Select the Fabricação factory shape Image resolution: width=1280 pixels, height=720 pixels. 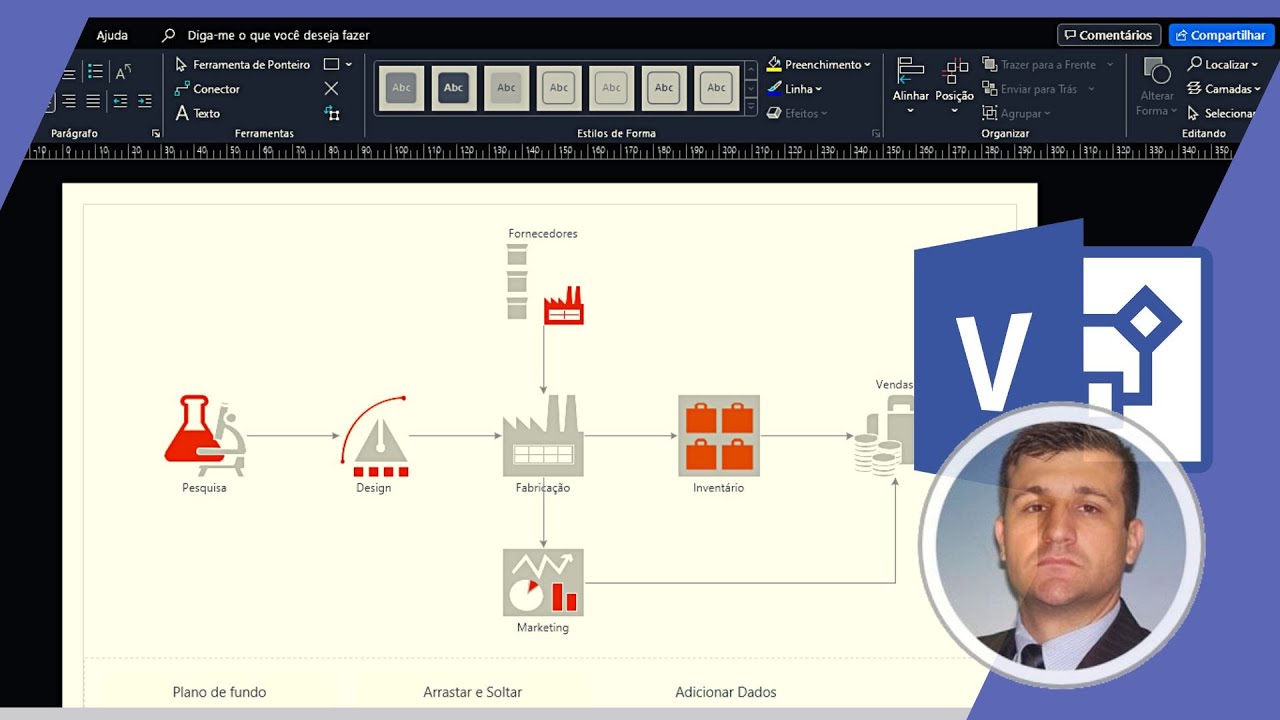click(x=543, y=435)
